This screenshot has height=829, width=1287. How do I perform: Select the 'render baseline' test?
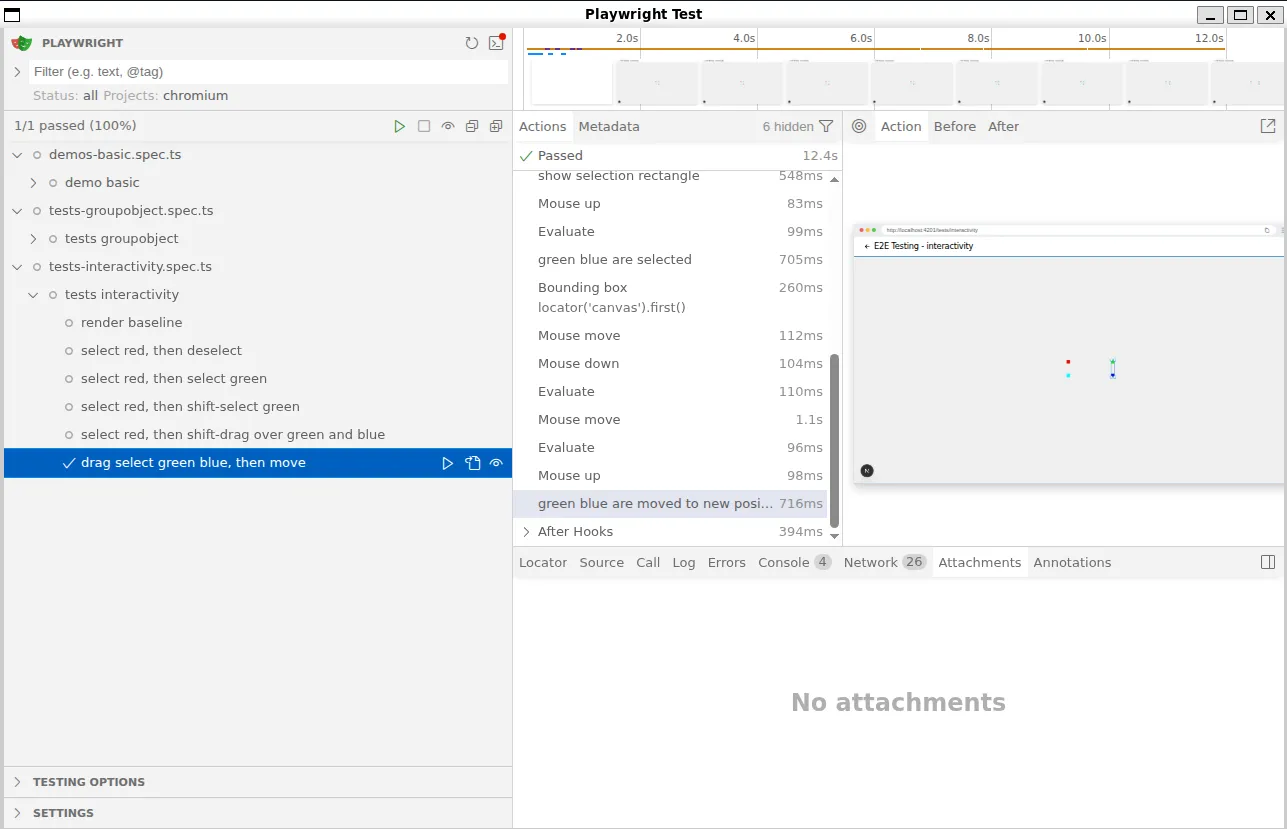pos(131,323)
